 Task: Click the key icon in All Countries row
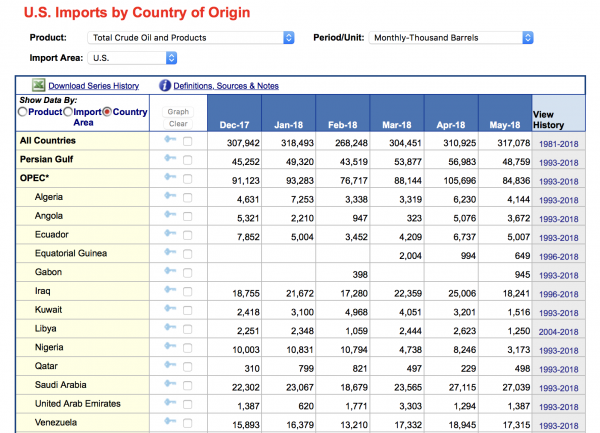pos(170,139)
